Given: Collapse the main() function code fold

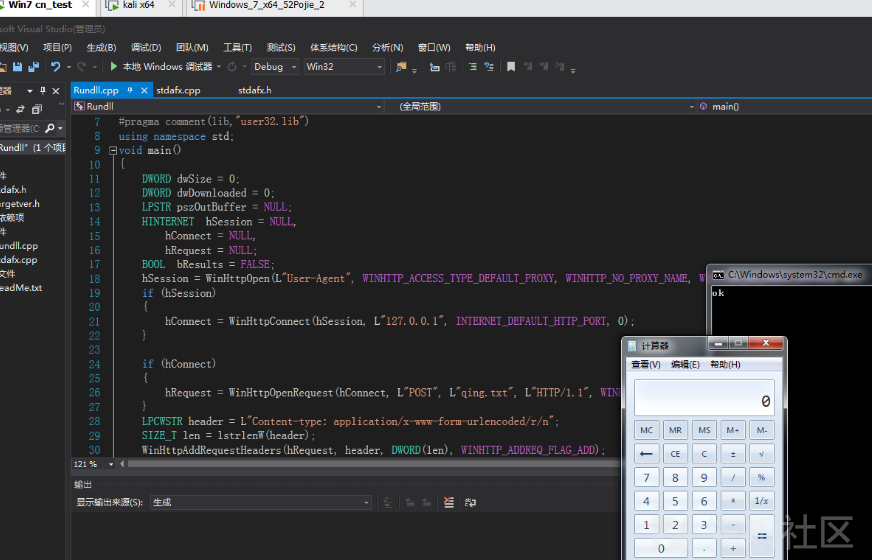Looking at the screenshot, I should [112, 151].
